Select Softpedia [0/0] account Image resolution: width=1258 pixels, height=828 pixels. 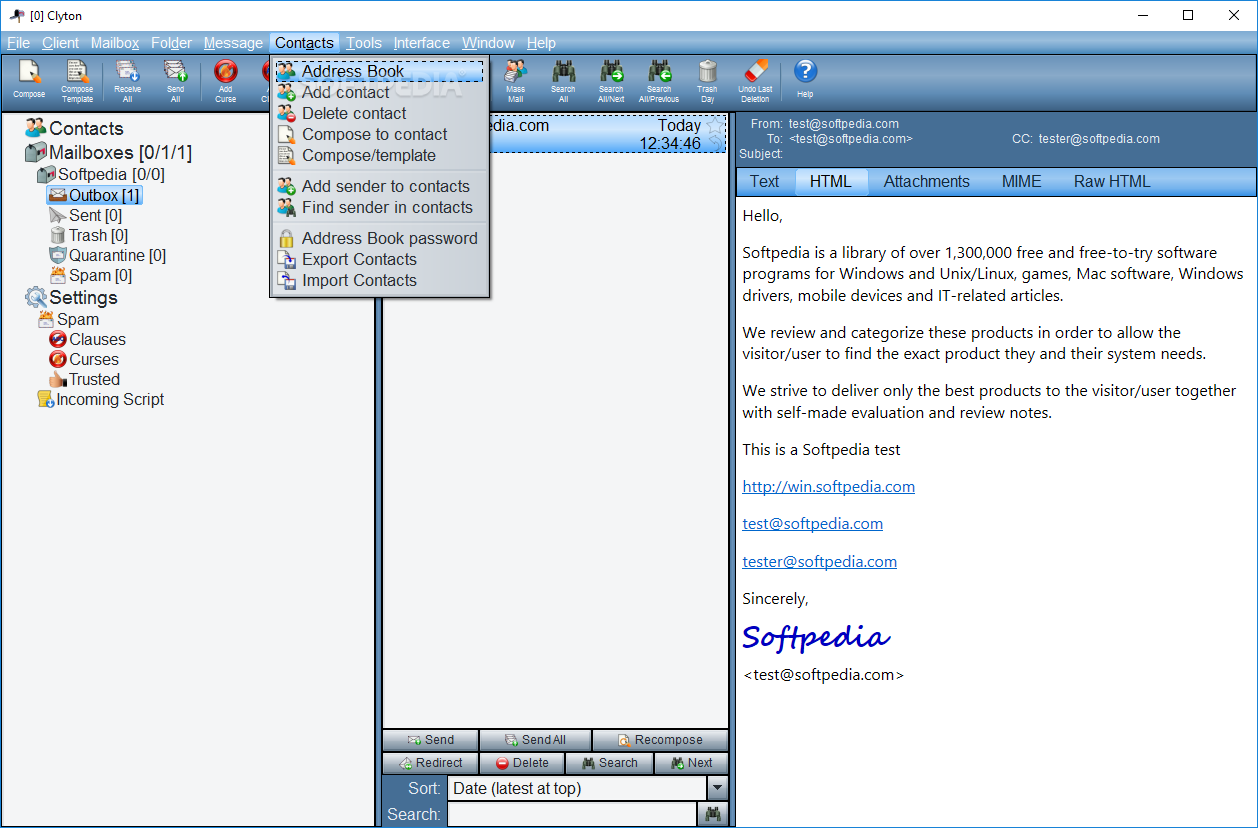(x=101, y=174)
